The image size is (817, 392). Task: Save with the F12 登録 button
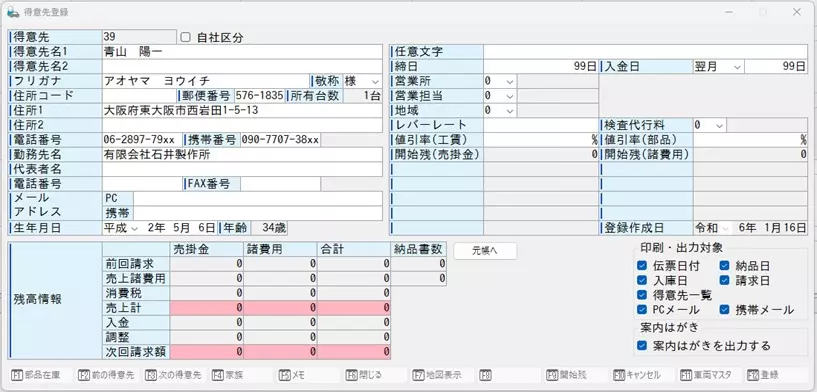click(x=777, y=375)
